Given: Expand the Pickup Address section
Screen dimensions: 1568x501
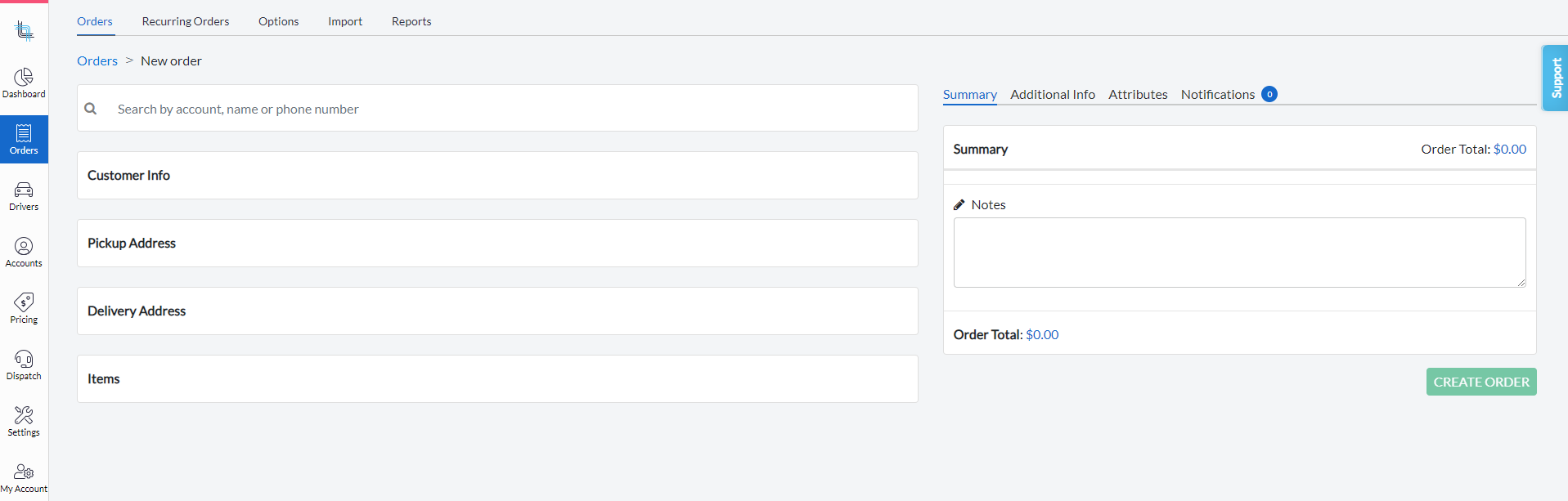Looking at the screenshot, I should pos(497,243).
